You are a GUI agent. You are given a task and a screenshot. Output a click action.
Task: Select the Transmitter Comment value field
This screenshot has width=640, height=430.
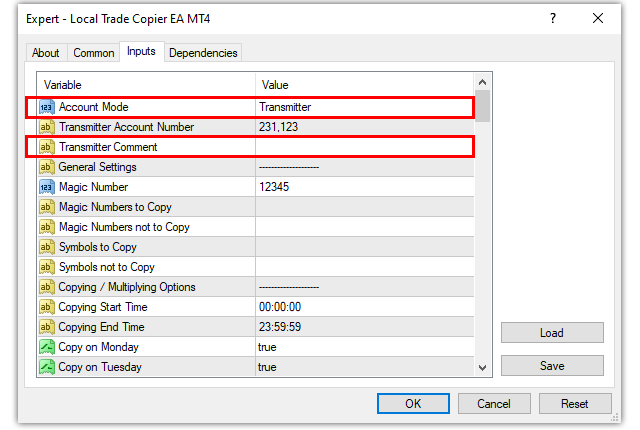pyautogui.click(x=362, y=147)
